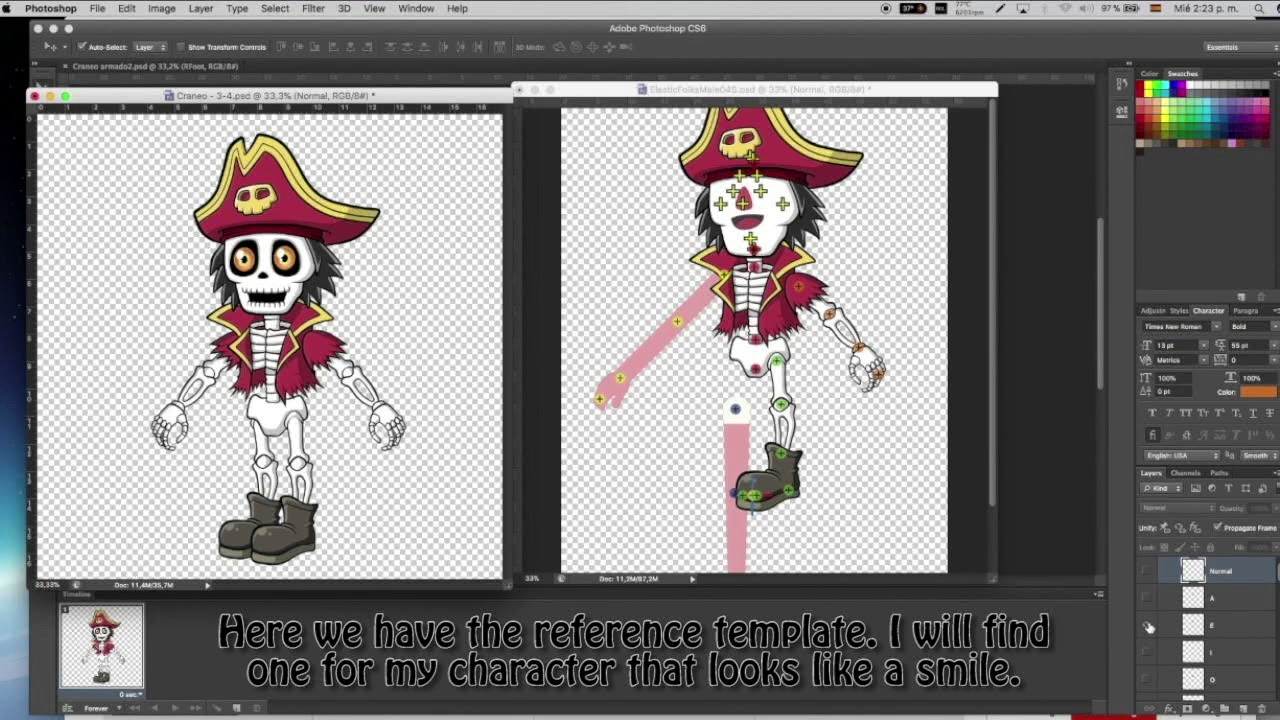Toggle the Propagate Frame checkbox

point(1217,528)
